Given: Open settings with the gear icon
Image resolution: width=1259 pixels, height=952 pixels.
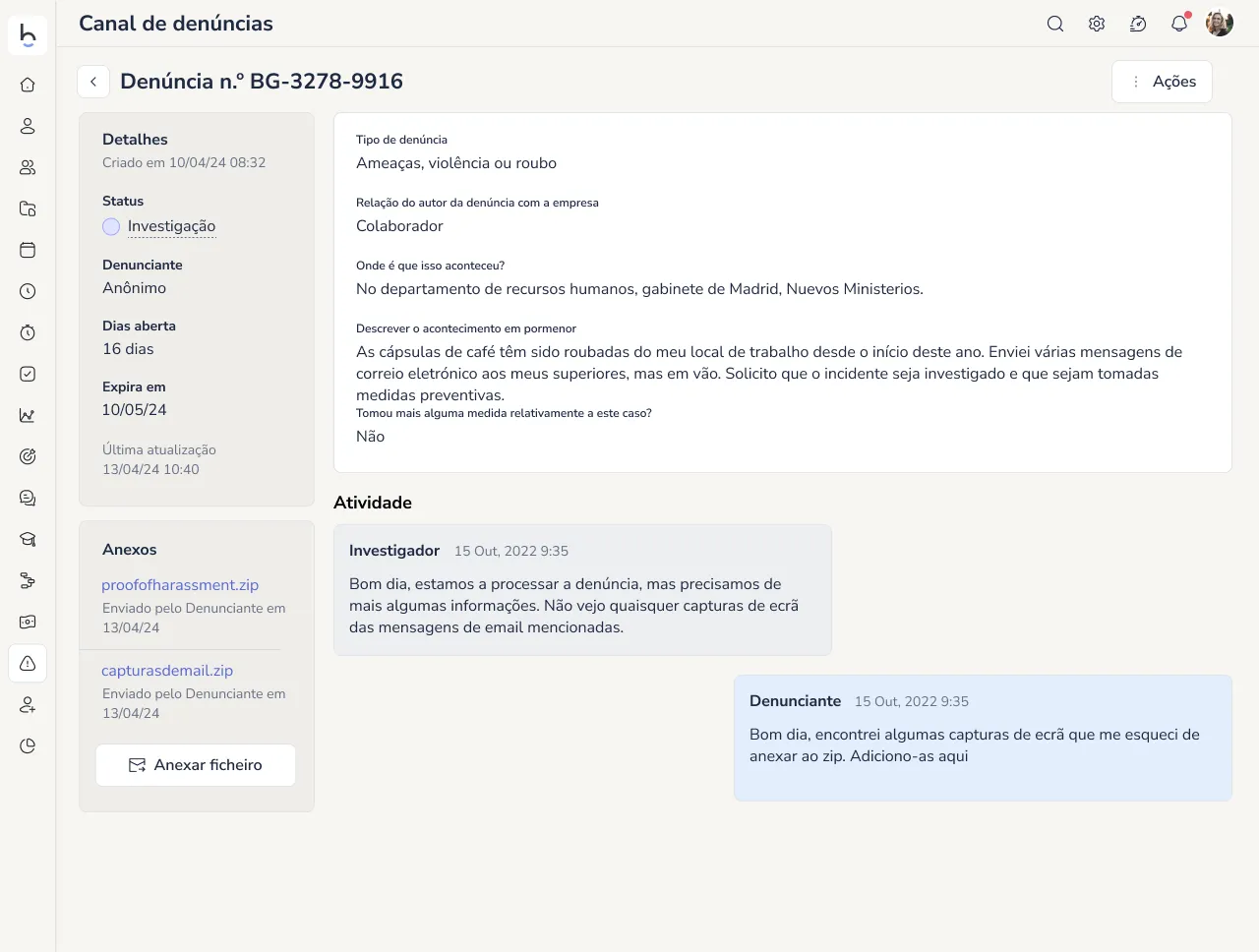Looking at the screenshot, I should [x=1097, y=24].
